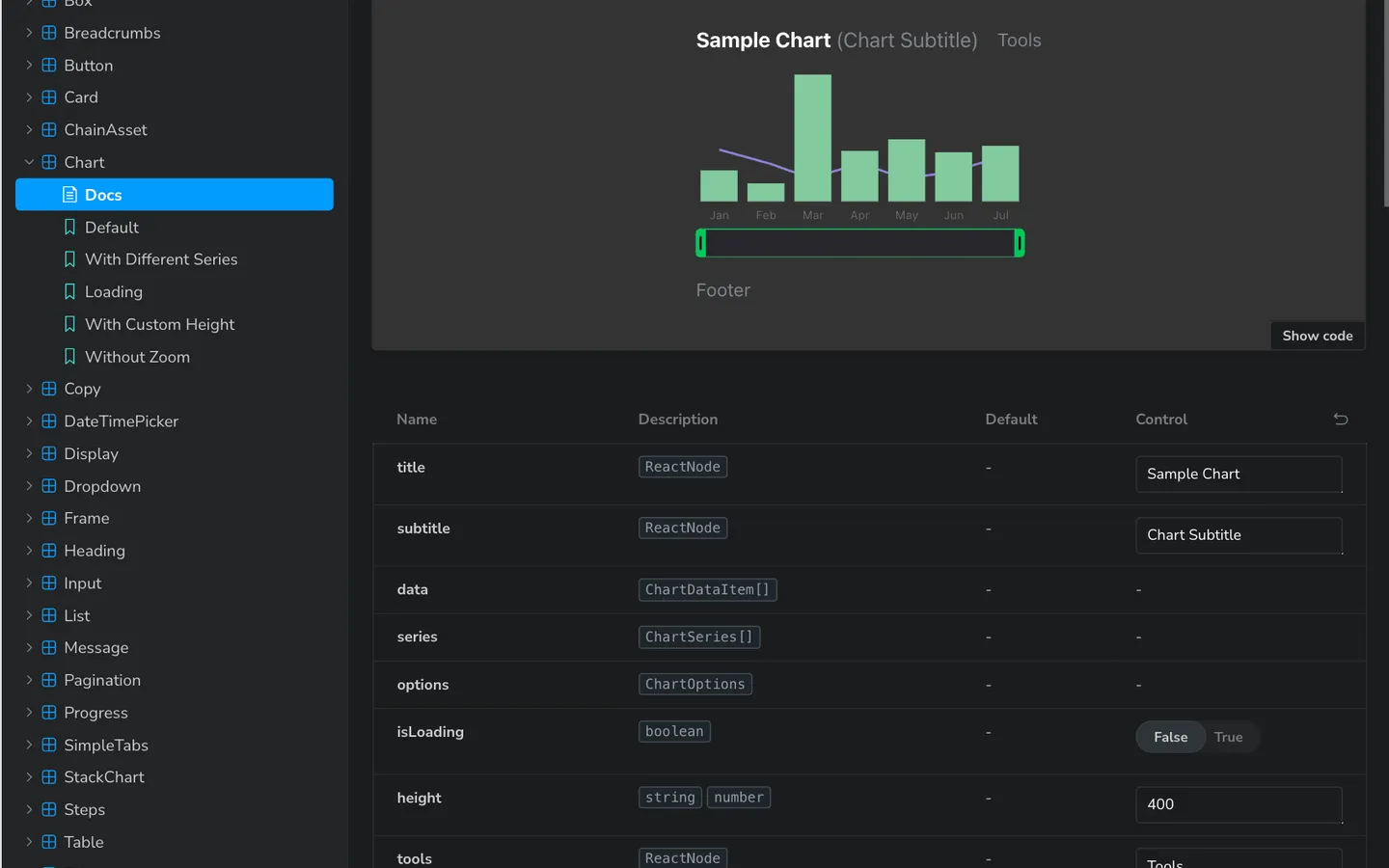Click the Show code button
Screen dimensions: 1389x868
(1317, 336)
